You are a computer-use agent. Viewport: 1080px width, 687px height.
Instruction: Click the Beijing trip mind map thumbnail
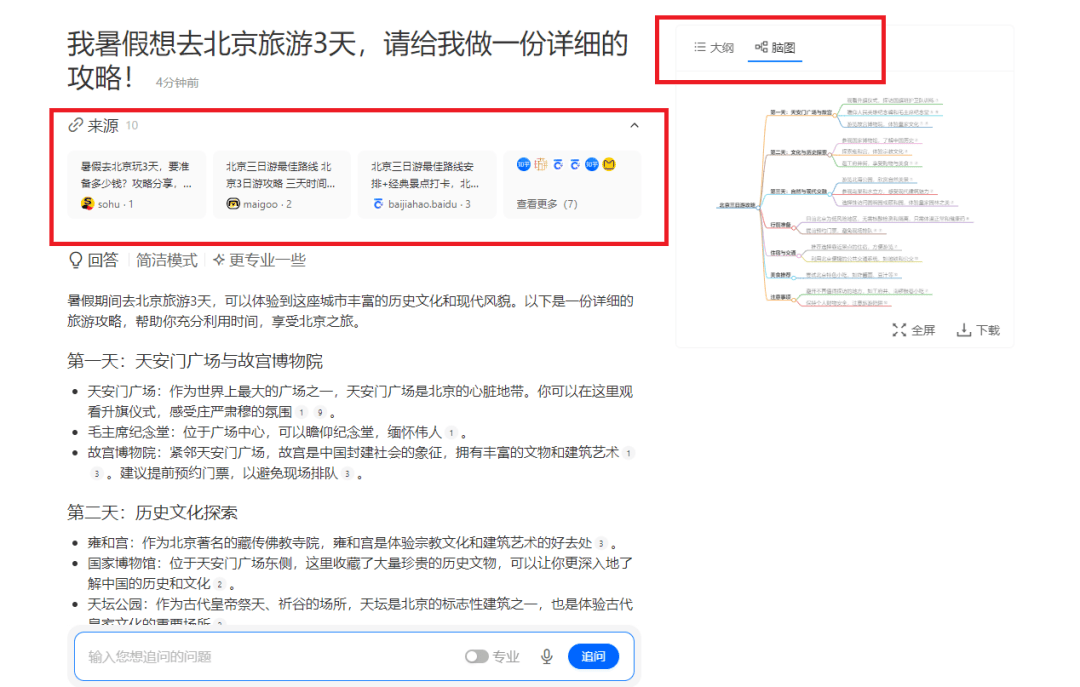(x=843, y=203)
